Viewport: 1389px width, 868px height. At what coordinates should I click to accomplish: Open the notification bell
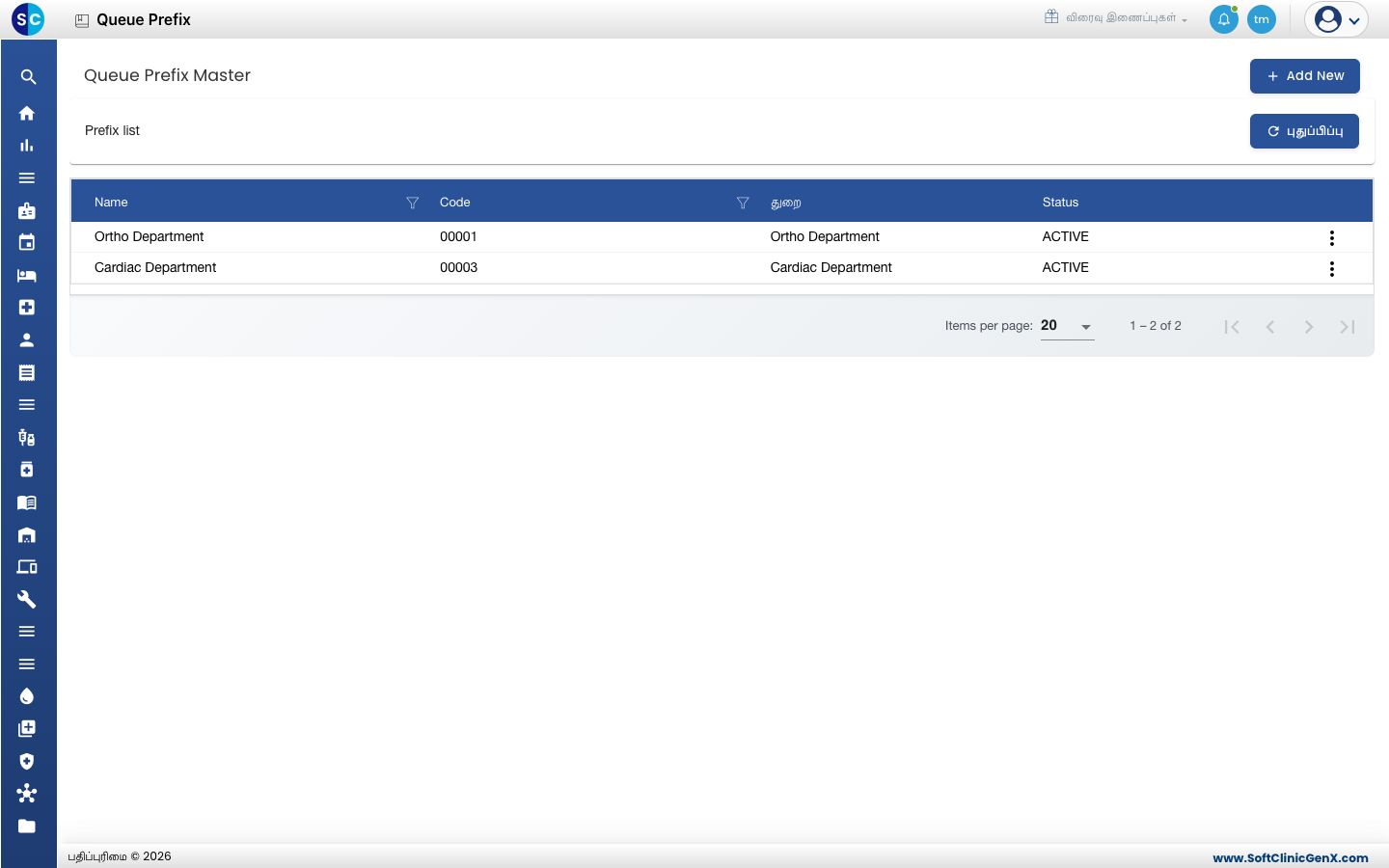click(1224, 19)
